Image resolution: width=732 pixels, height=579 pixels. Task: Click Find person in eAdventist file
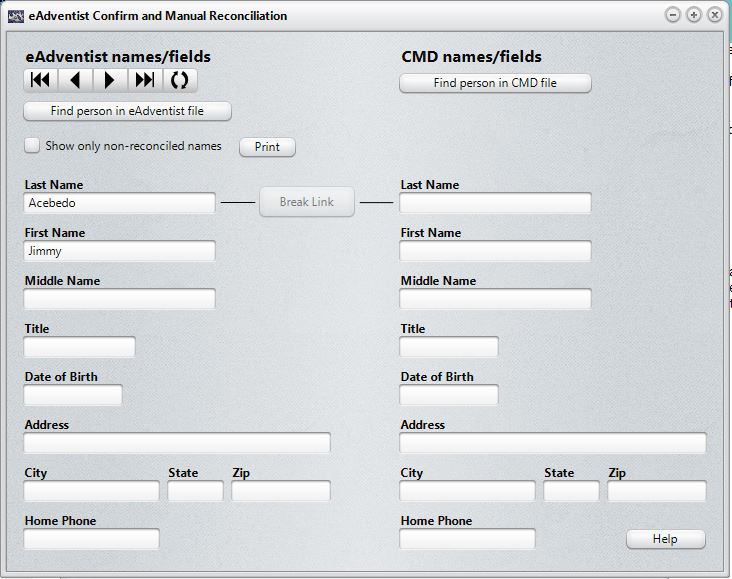click(x=127, y=111)
